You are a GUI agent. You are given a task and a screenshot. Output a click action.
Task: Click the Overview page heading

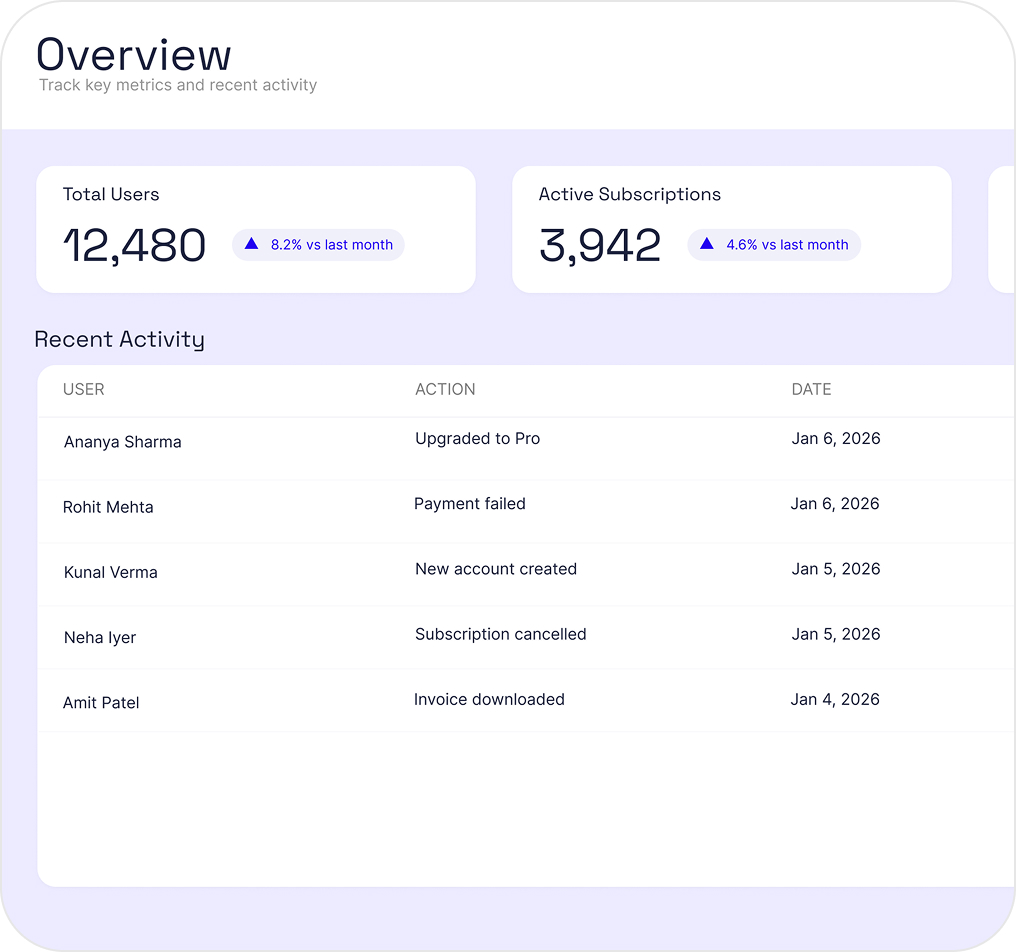coord(134,55)
